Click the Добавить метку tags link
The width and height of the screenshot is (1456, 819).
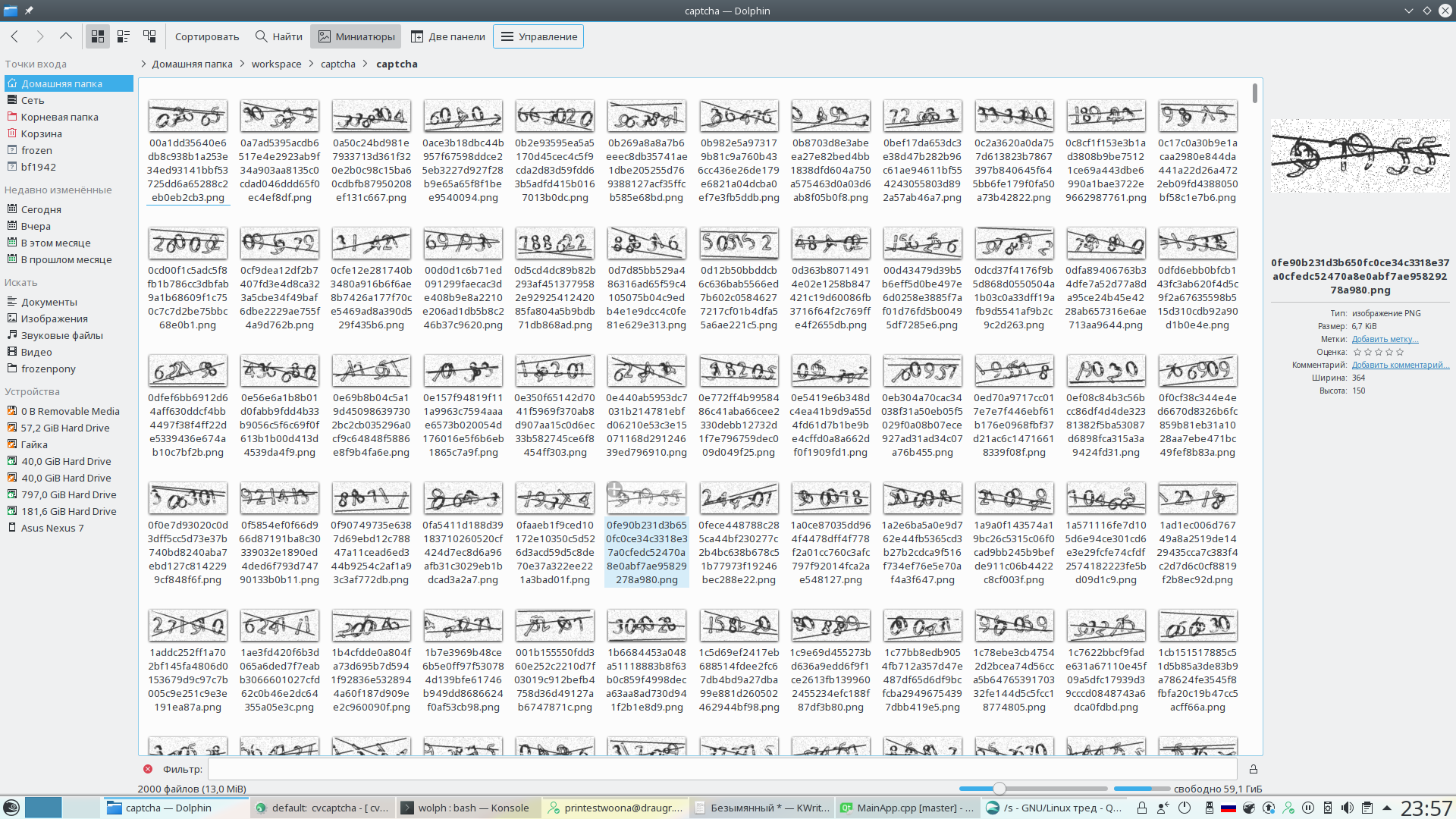(x=1385, y=339)
